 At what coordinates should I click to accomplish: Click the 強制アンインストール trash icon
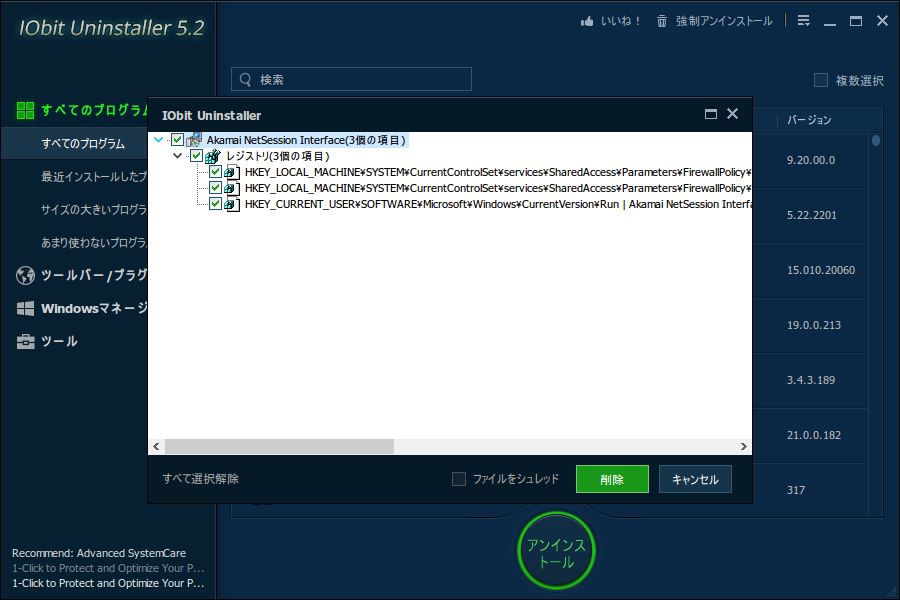(662, 21)
